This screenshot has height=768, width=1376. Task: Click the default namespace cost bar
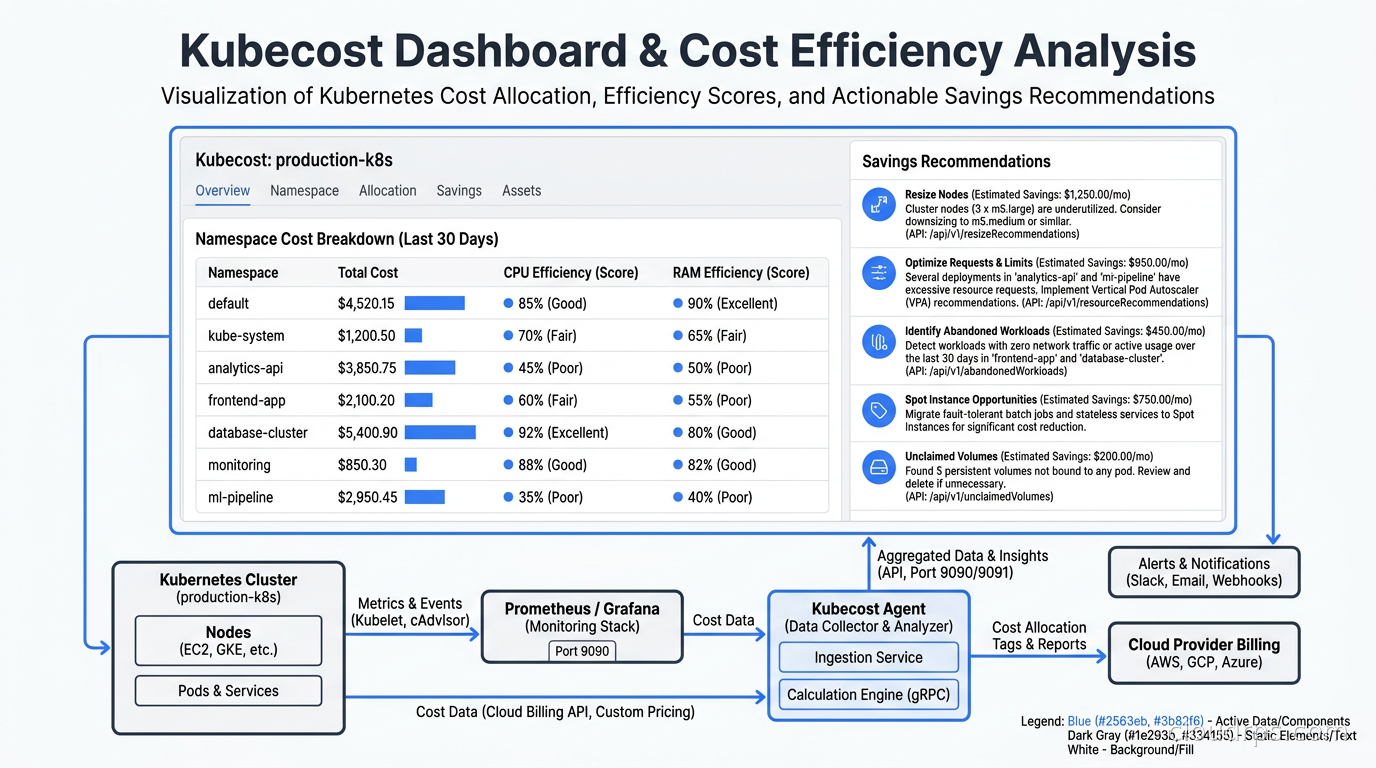(434, 303)
